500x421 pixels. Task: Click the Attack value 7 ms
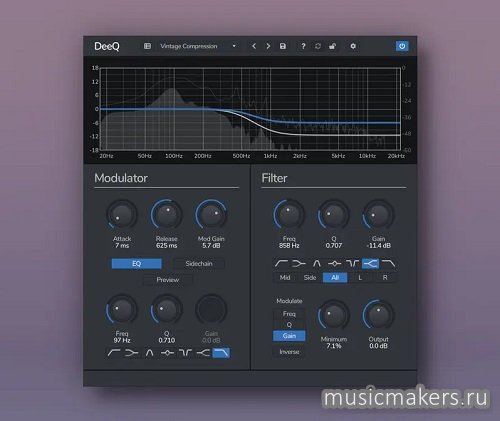122,246
